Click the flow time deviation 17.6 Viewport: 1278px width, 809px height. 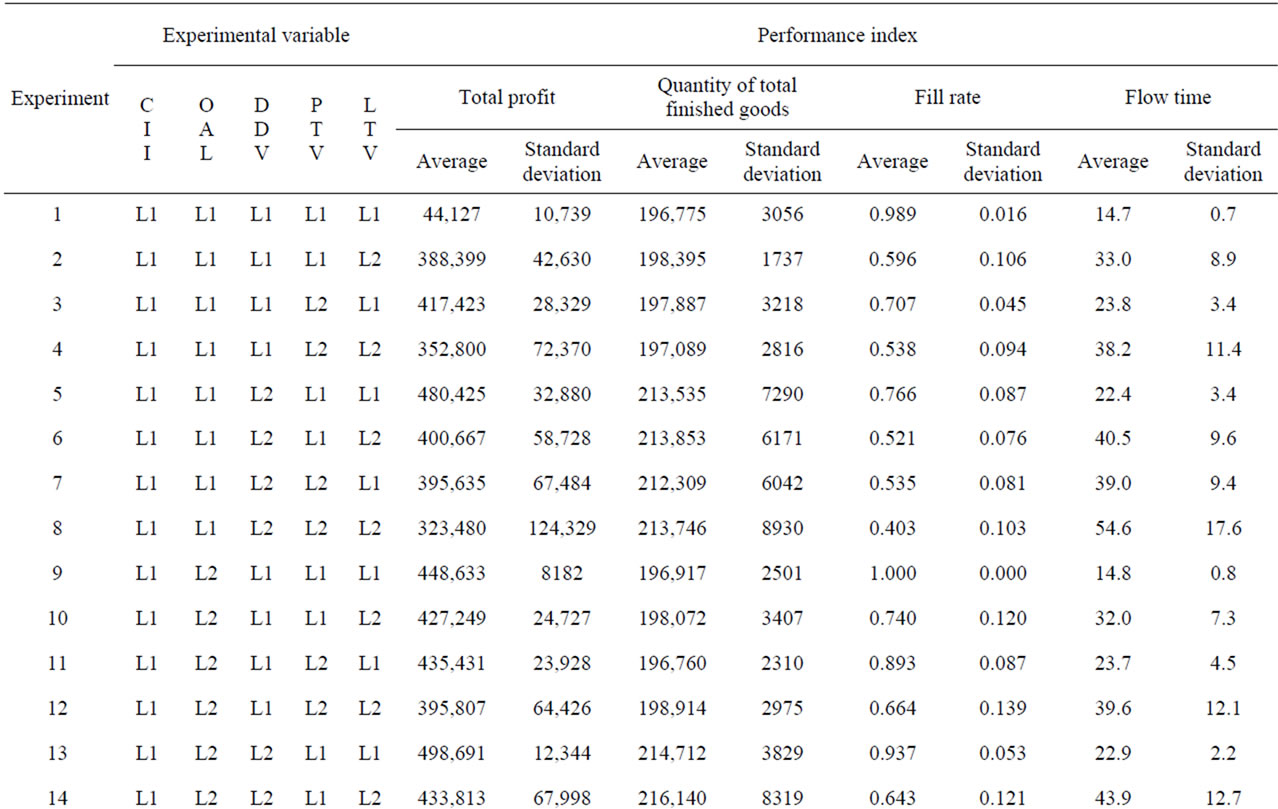click(x=1223, y=528)
